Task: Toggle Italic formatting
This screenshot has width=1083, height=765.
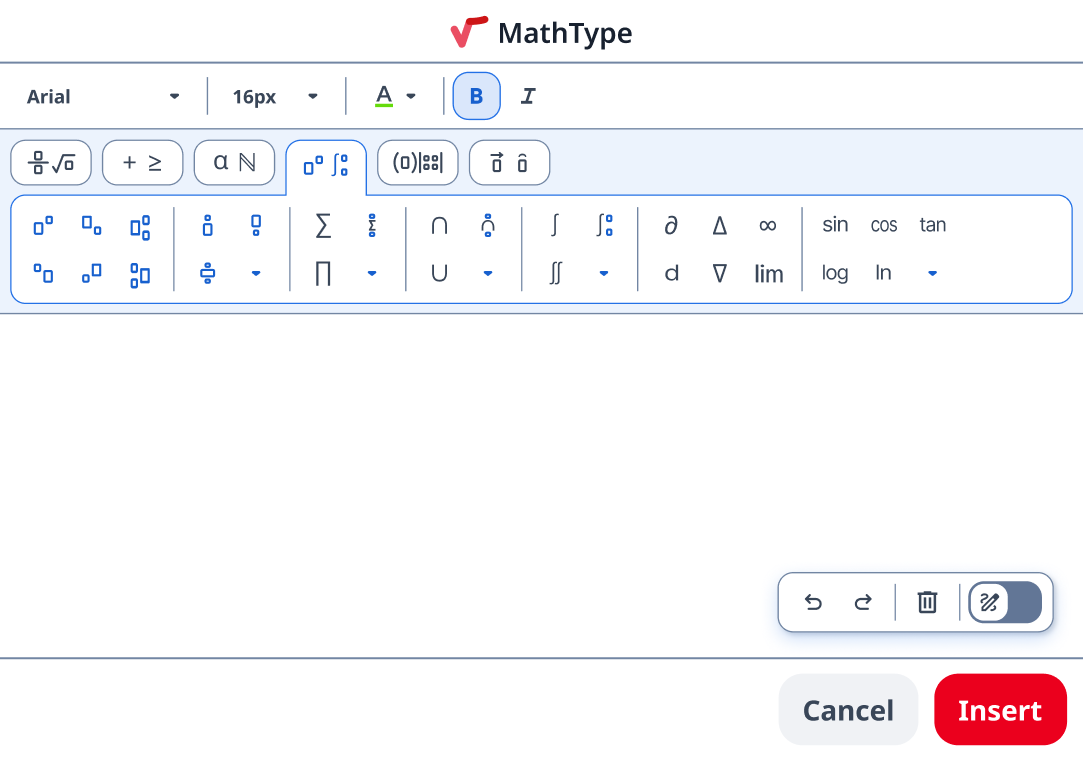Action: 528,96
